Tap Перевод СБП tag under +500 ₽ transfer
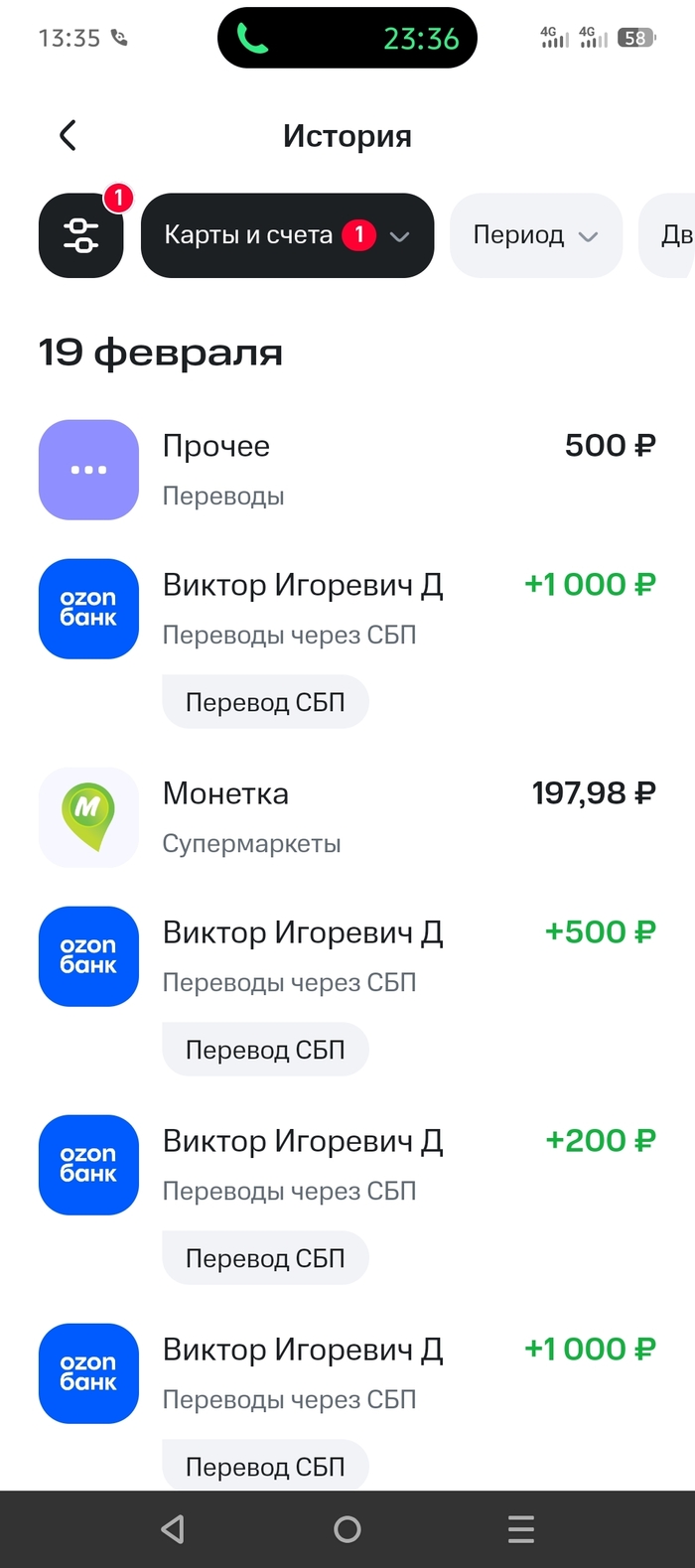 tap(265, 1050)
